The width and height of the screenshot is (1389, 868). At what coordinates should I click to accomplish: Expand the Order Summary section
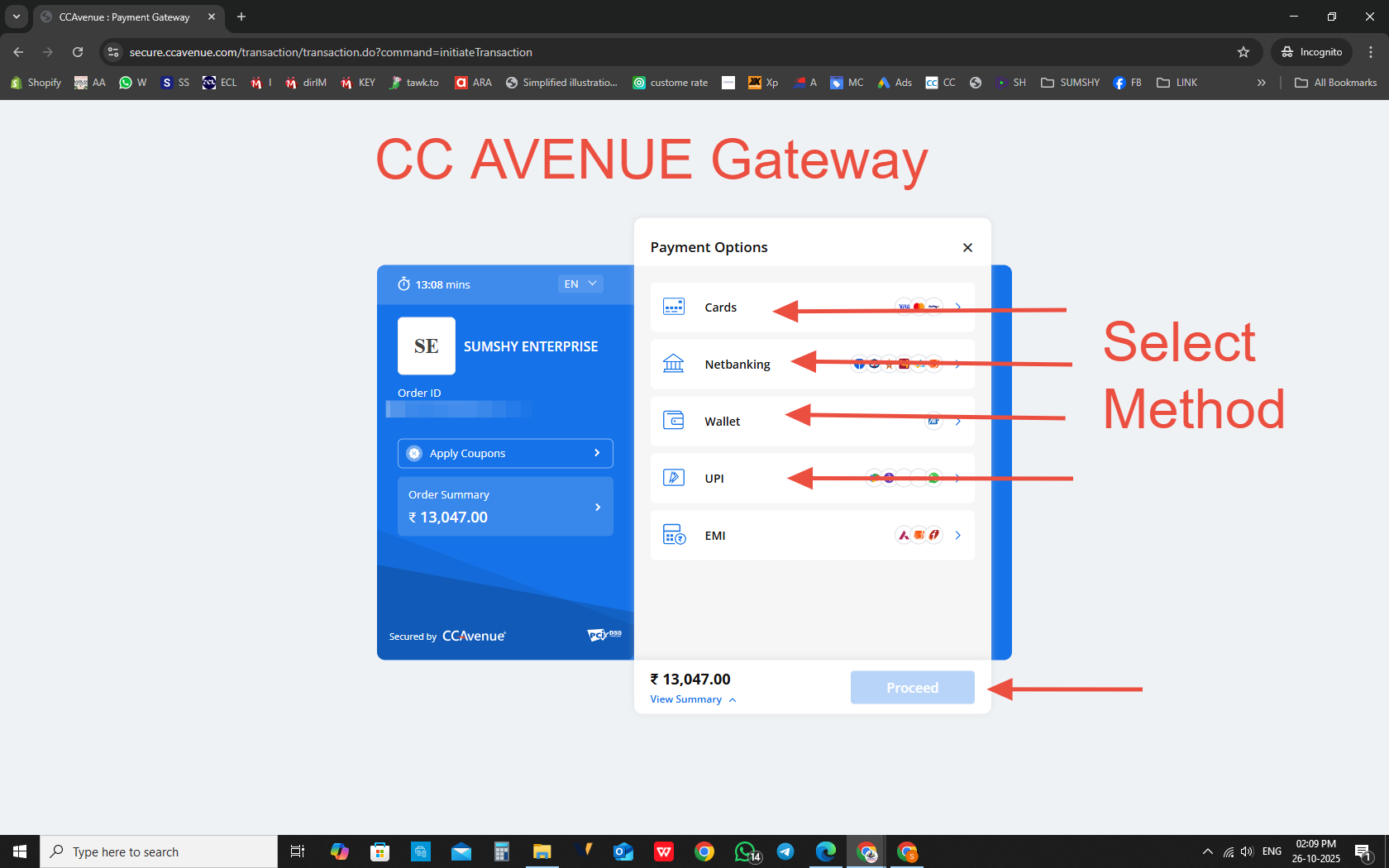point(505,506)
